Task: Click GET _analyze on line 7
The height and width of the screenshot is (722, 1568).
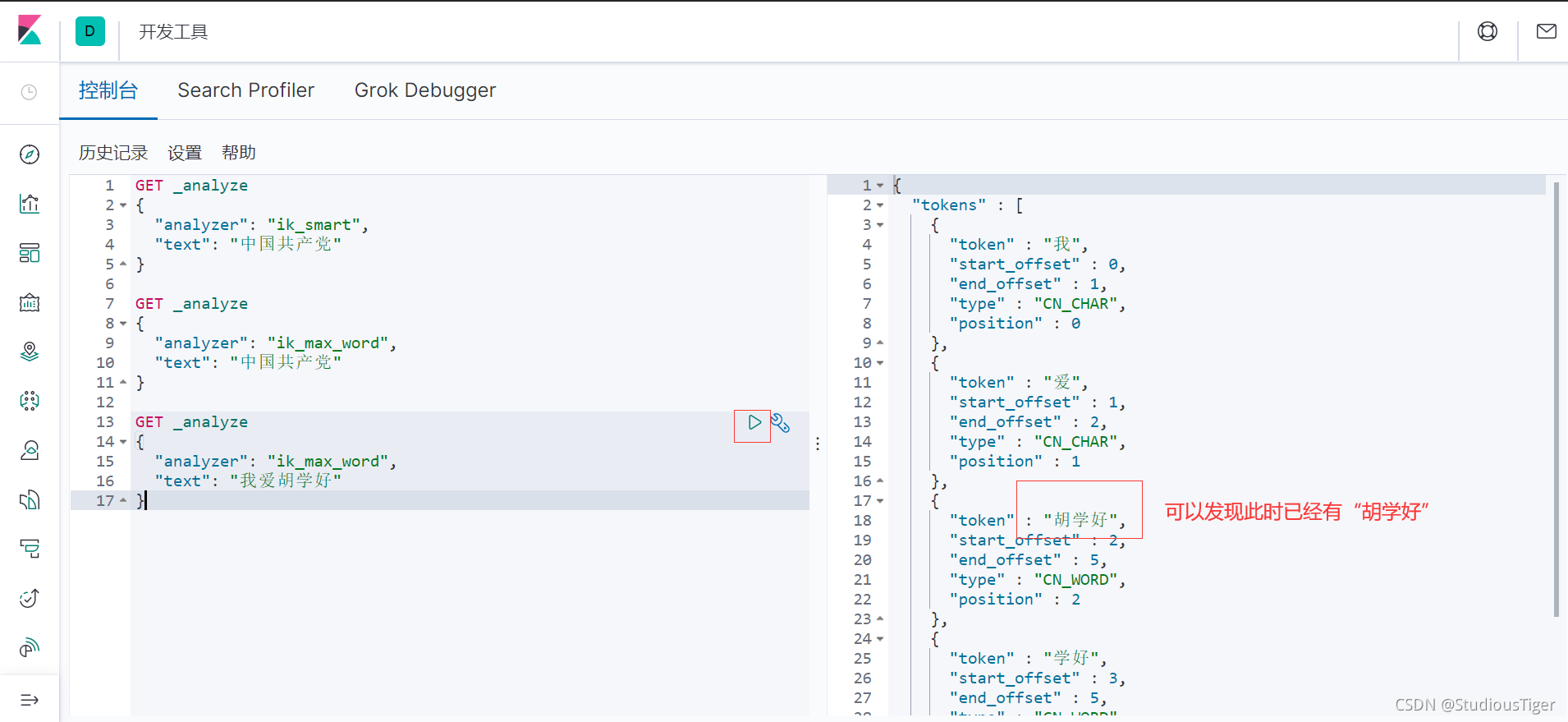Action: point(191,304)
